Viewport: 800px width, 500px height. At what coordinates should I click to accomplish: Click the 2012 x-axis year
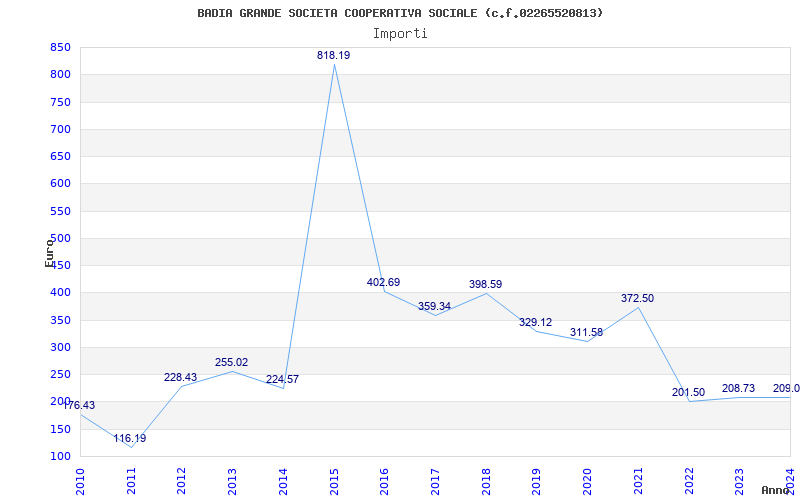pos(182,482)
